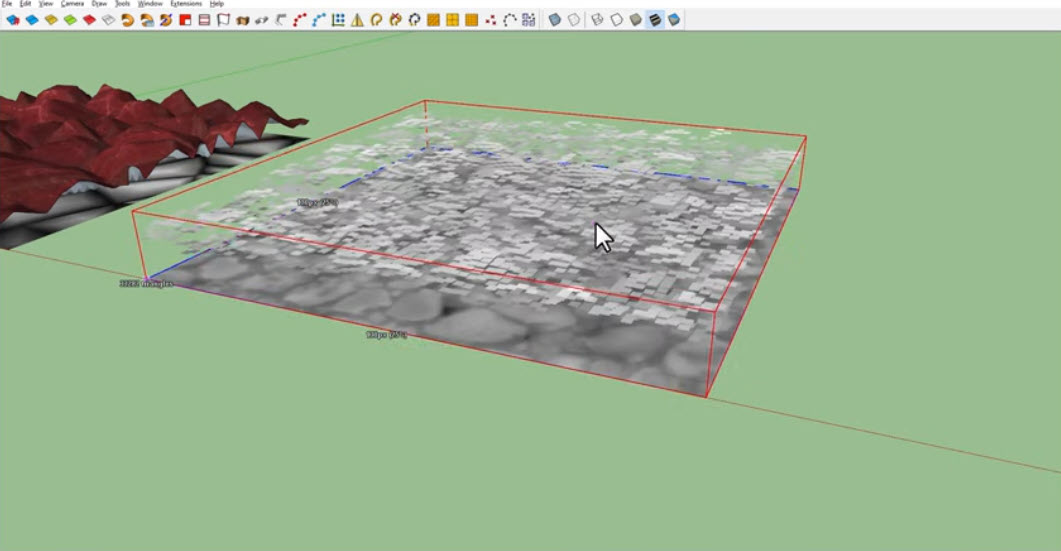Select the blue dotted curve tool
The height and width of the screenshot is (551, 1061).
[319, 19]
